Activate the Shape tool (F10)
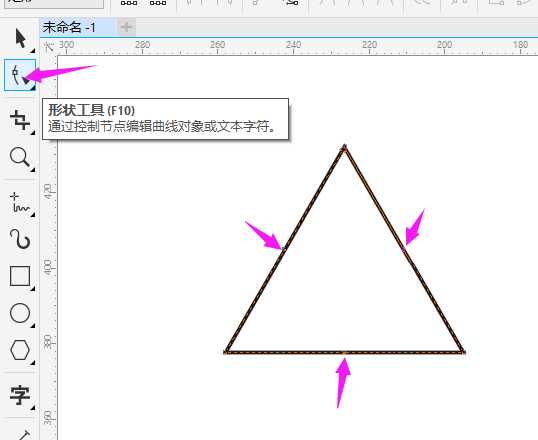 (20, 75)
